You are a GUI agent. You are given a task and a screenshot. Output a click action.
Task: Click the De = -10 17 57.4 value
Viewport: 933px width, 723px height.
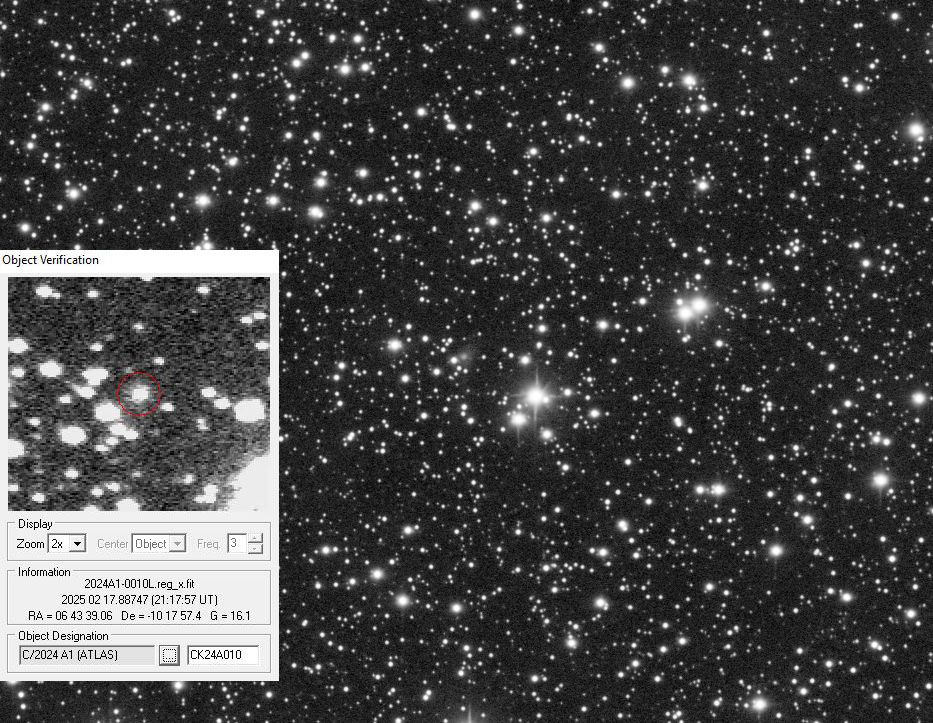point(161,615)
